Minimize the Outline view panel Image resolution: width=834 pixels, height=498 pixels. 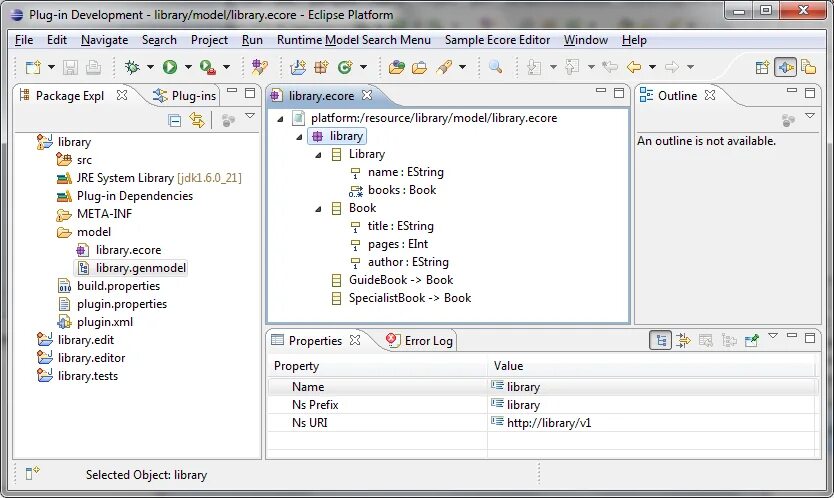tap(792, 91)
